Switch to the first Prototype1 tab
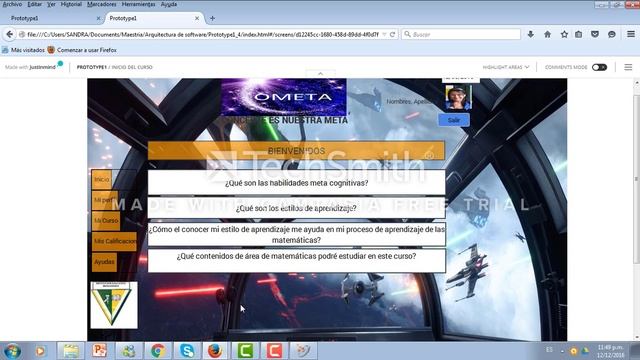Image resolution: width=640 pixels, height=360 pixels. click(52, 18)
